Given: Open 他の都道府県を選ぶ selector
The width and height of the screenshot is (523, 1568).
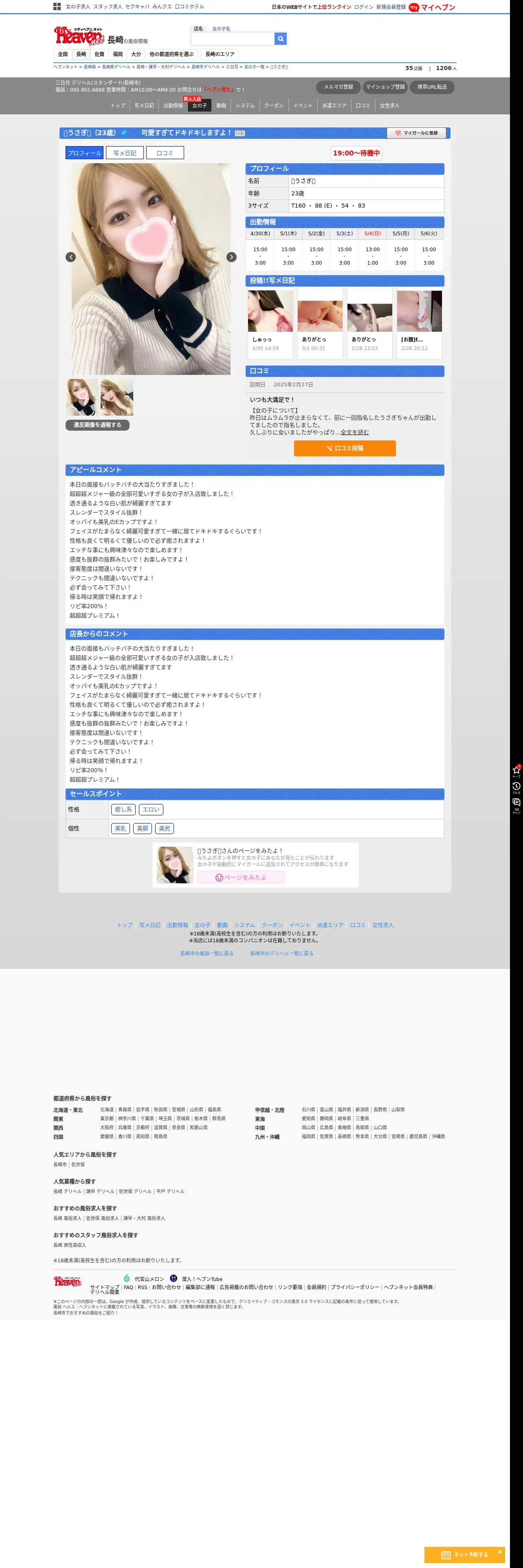Looking at the screenshot, I should click(172, 54).
